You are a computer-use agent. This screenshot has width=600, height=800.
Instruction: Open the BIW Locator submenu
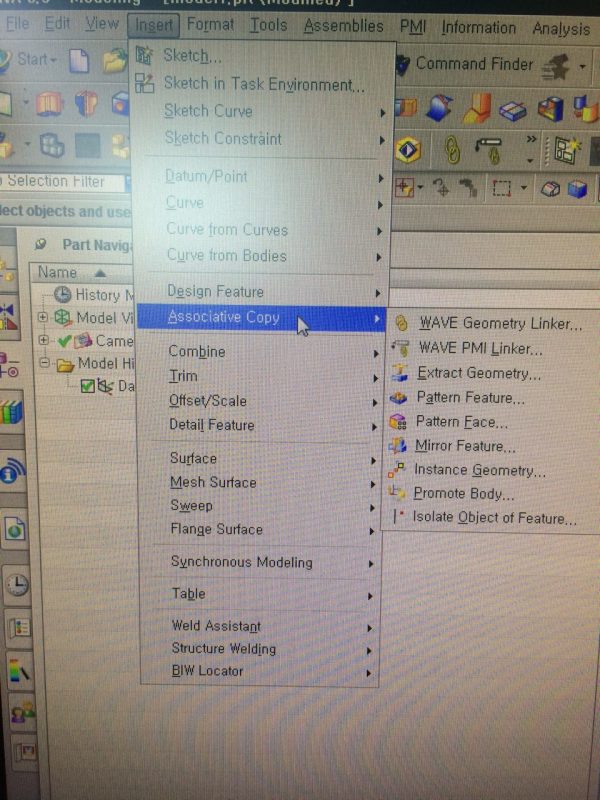coord(259,671)
